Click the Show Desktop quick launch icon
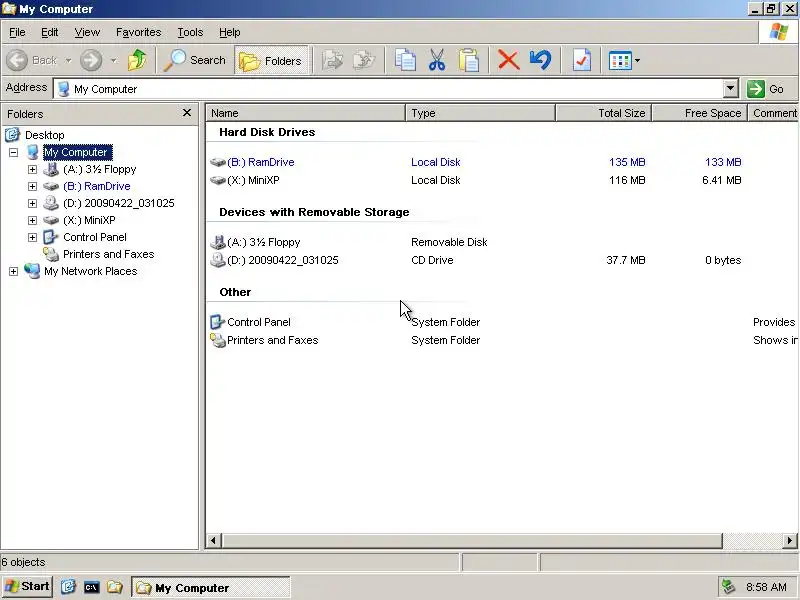This screenshot has height=600, width=800. (68, 587)
